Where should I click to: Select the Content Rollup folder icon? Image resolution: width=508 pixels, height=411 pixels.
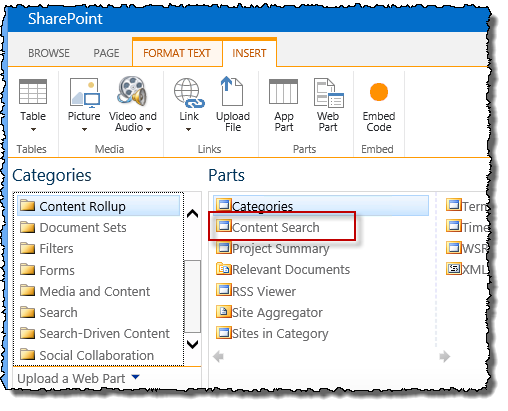(x=27, y=205)
